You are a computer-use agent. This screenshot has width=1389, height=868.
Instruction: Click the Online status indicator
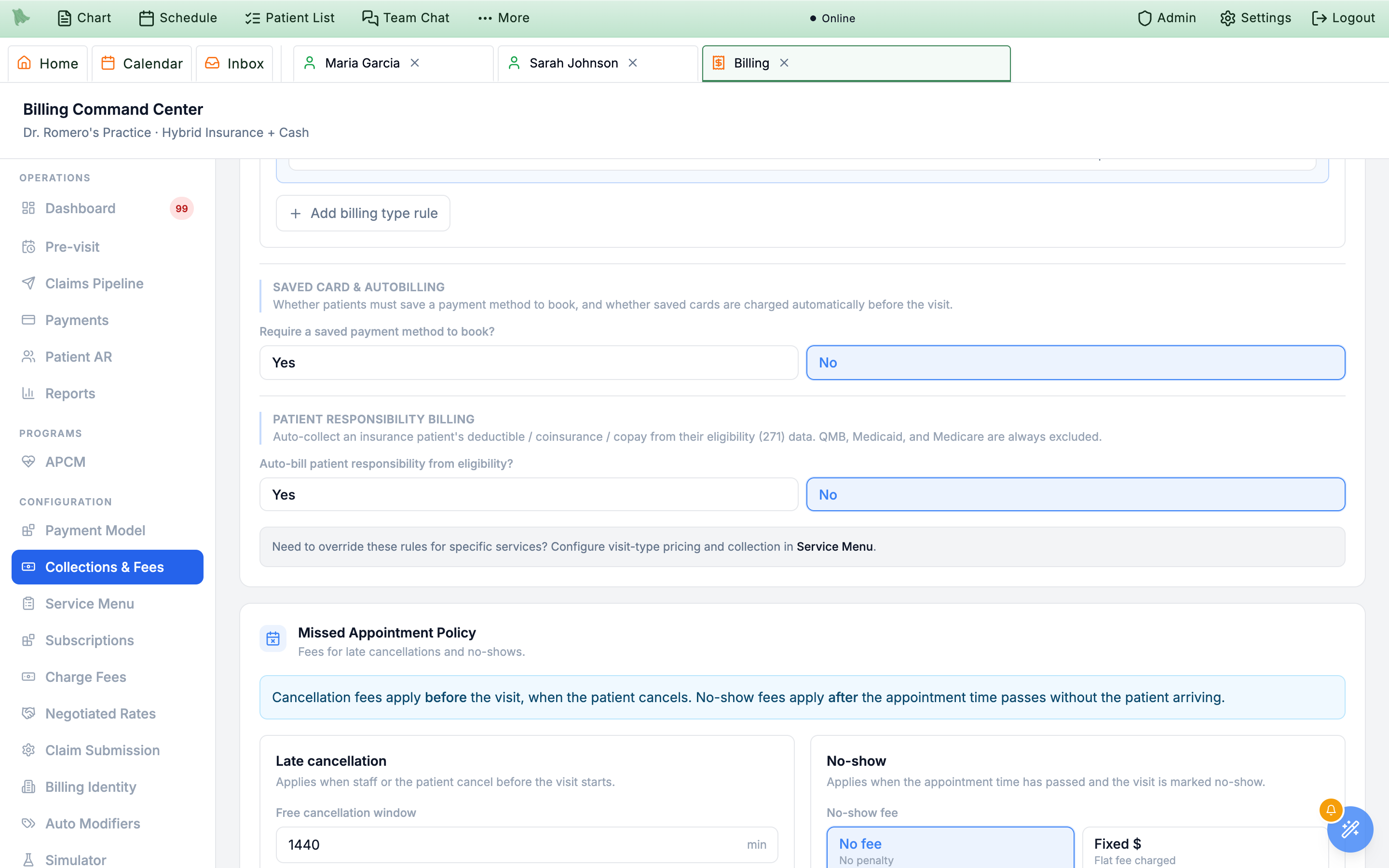click(x=832, y=18)
